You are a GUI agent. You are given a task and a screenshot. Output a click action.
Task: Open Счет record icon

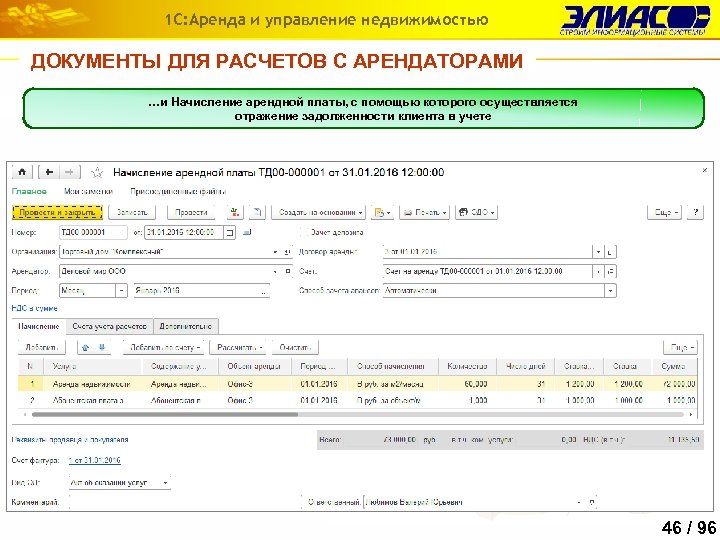[x=610, y=271]
